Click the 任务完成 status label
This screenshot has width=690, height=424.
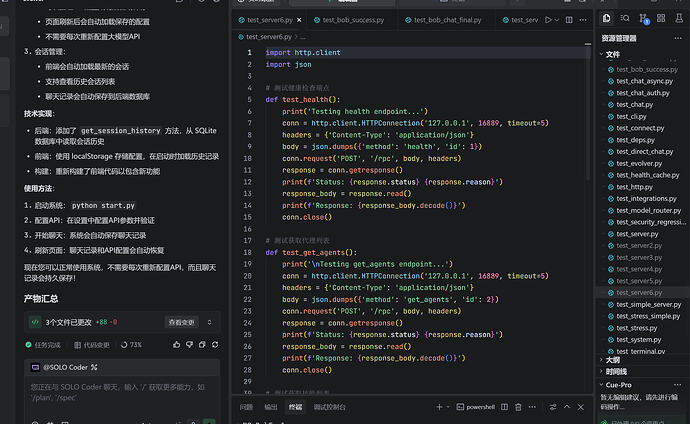43,345
